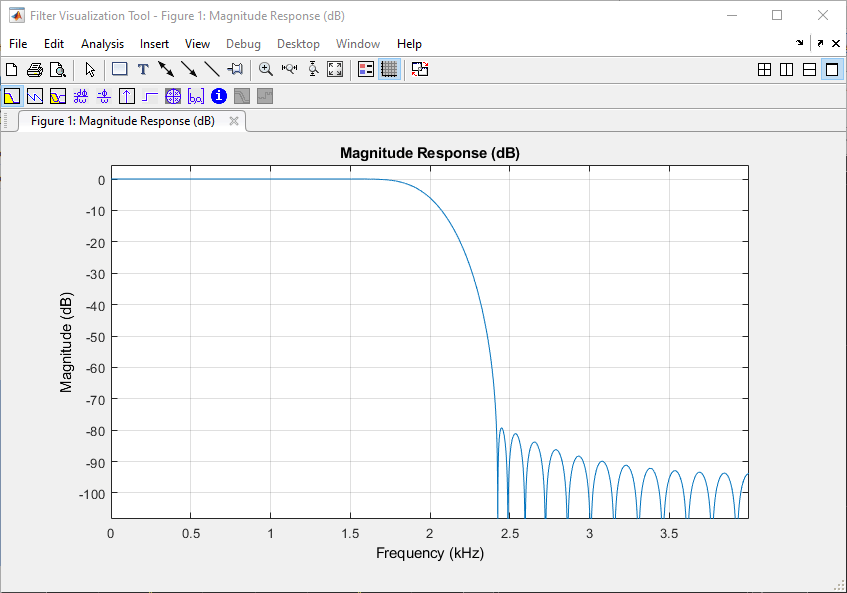Screen dimensions: 847x593
Task: Toggle the plot grid lines
Action: click(x=389, y=69)
